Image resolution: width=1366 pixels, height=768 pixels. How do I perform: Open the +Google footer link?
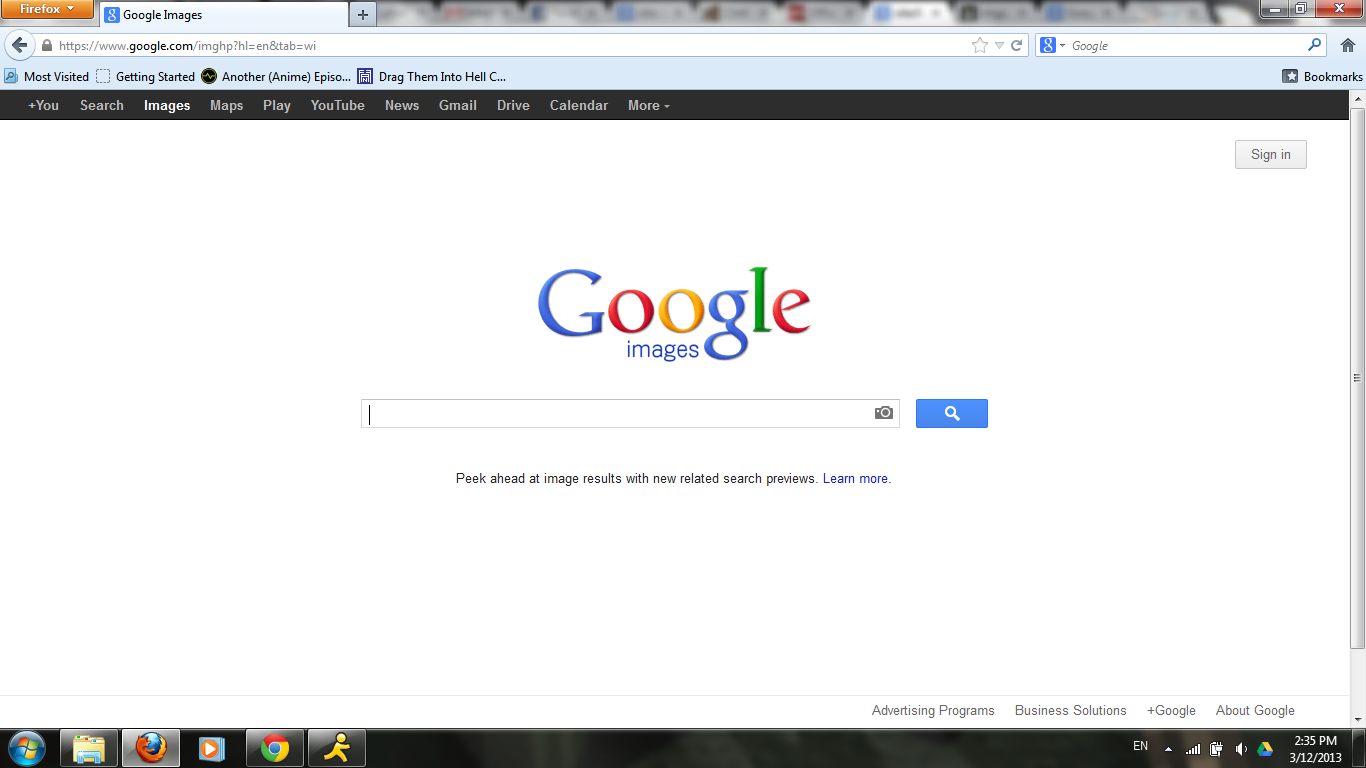[1171, 710]
